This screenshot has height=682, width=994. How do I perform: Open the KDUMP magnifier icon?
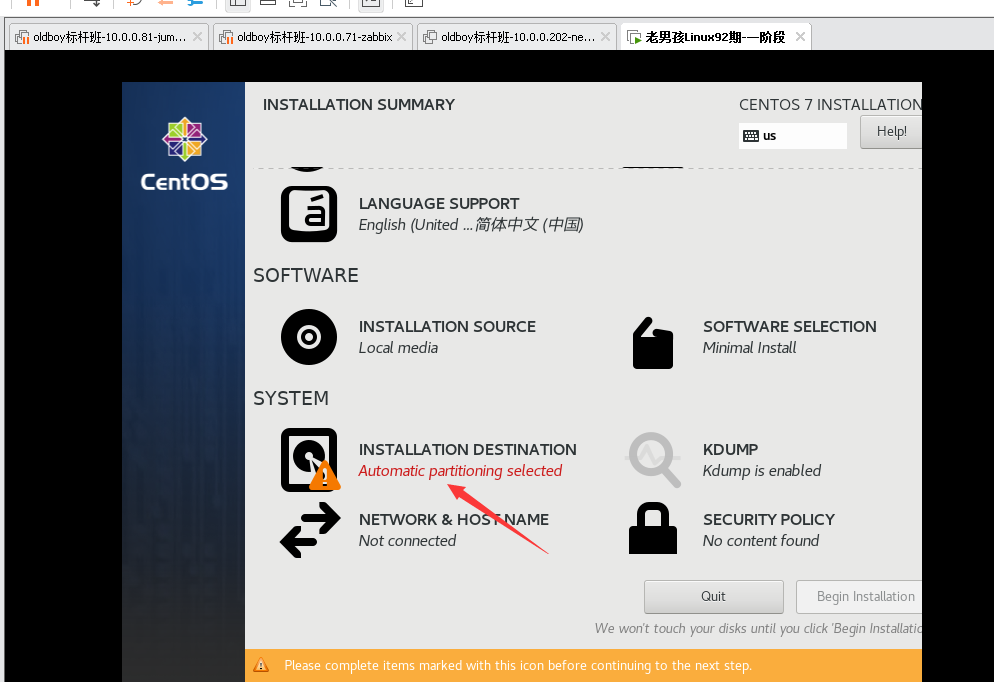[x=654, y=460]
